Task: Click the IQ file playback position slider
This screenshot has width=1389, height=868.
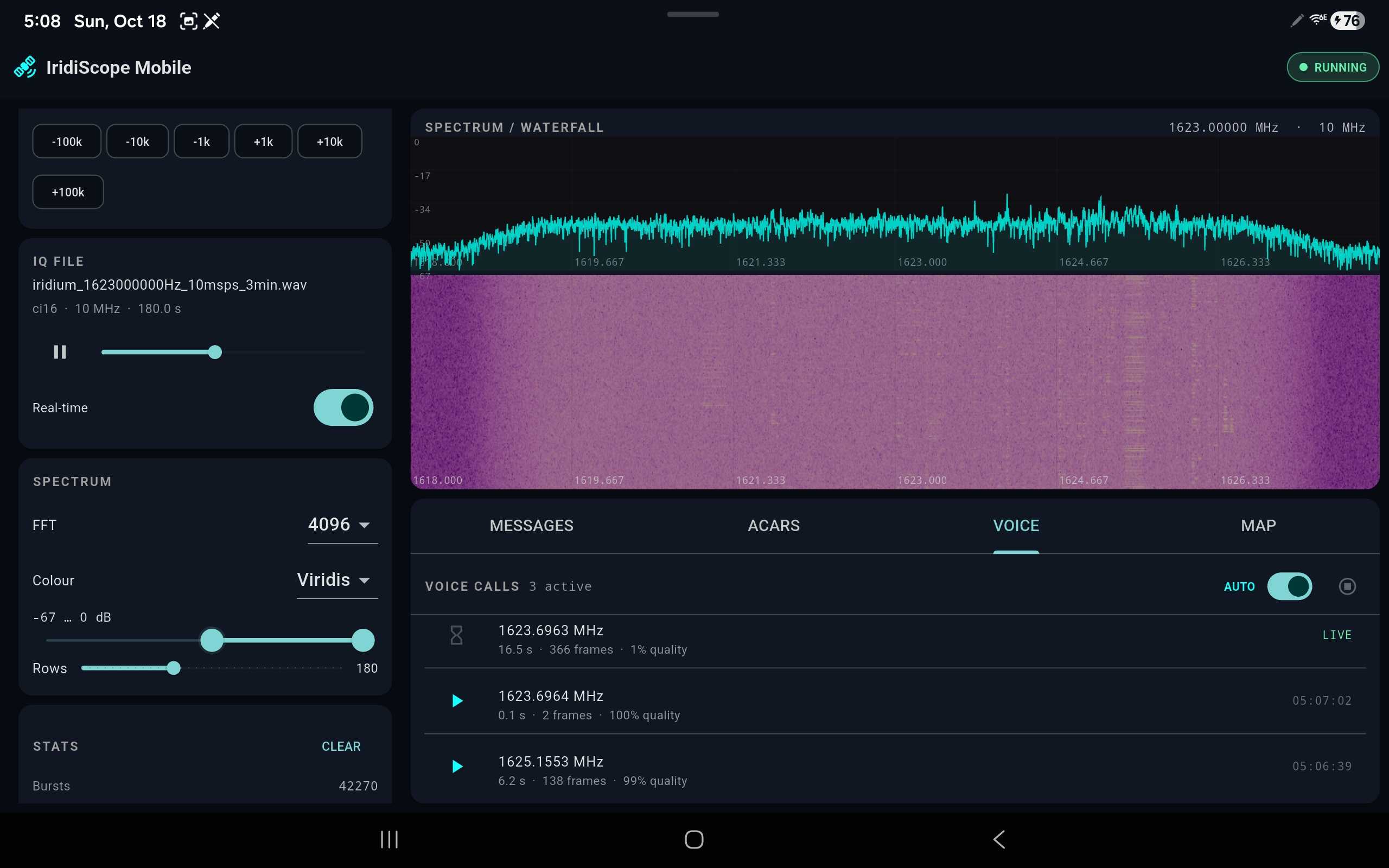Action: pos(232,352)
